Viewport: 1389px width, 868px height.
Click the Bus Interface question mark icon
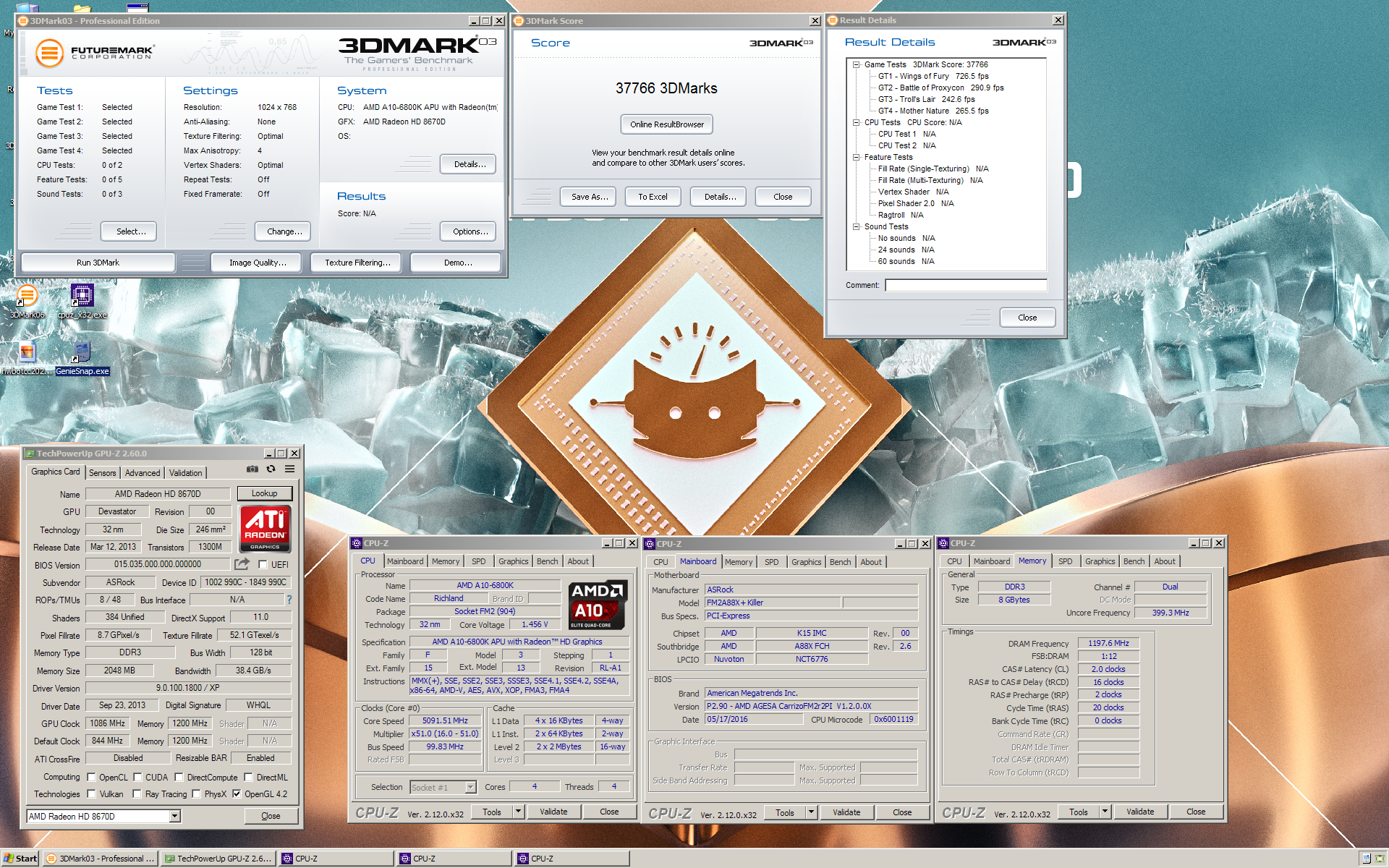coord(289,600)
